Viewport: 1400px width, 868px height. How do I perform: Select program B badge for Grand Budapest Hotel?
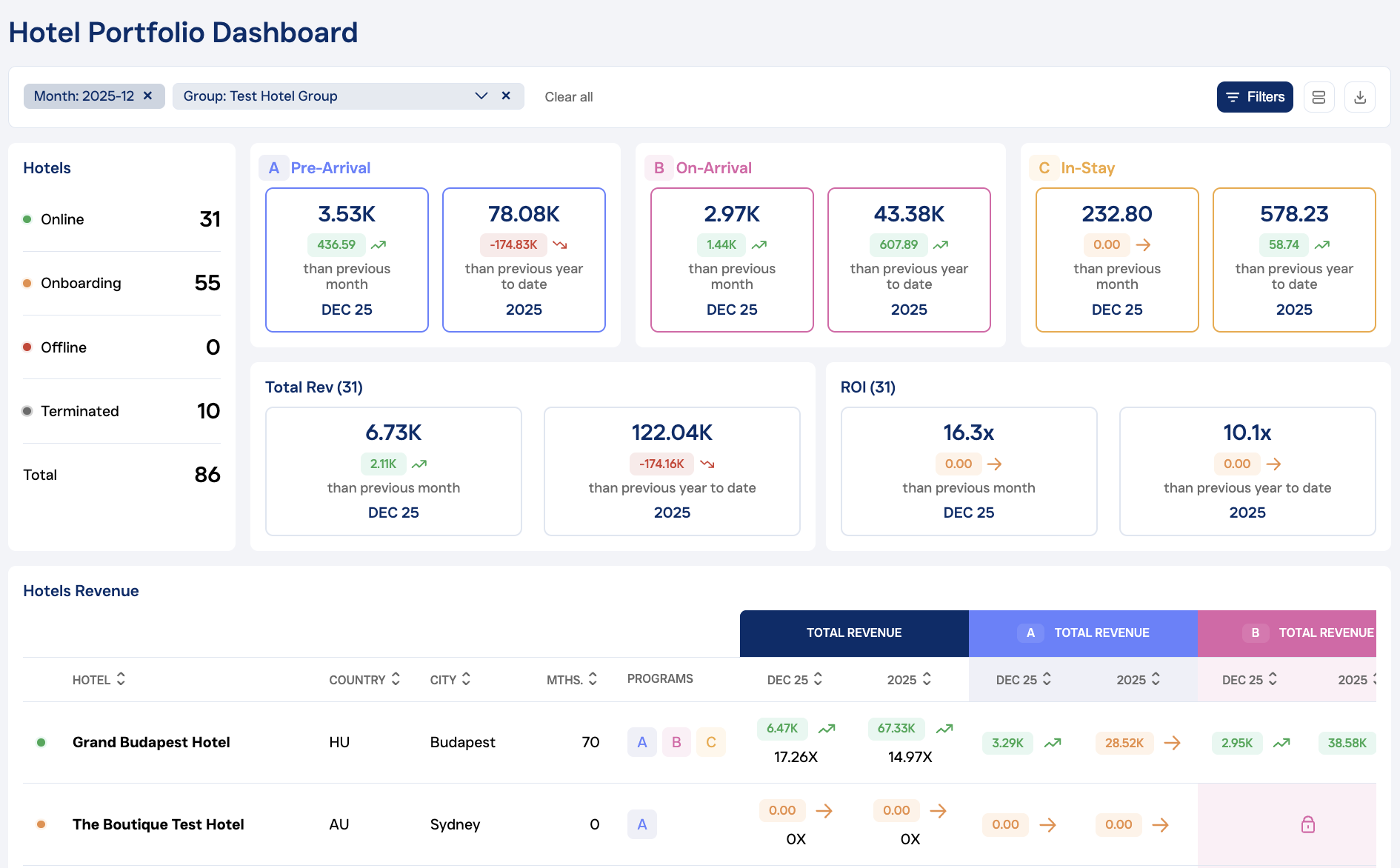[x=676, y=742]
